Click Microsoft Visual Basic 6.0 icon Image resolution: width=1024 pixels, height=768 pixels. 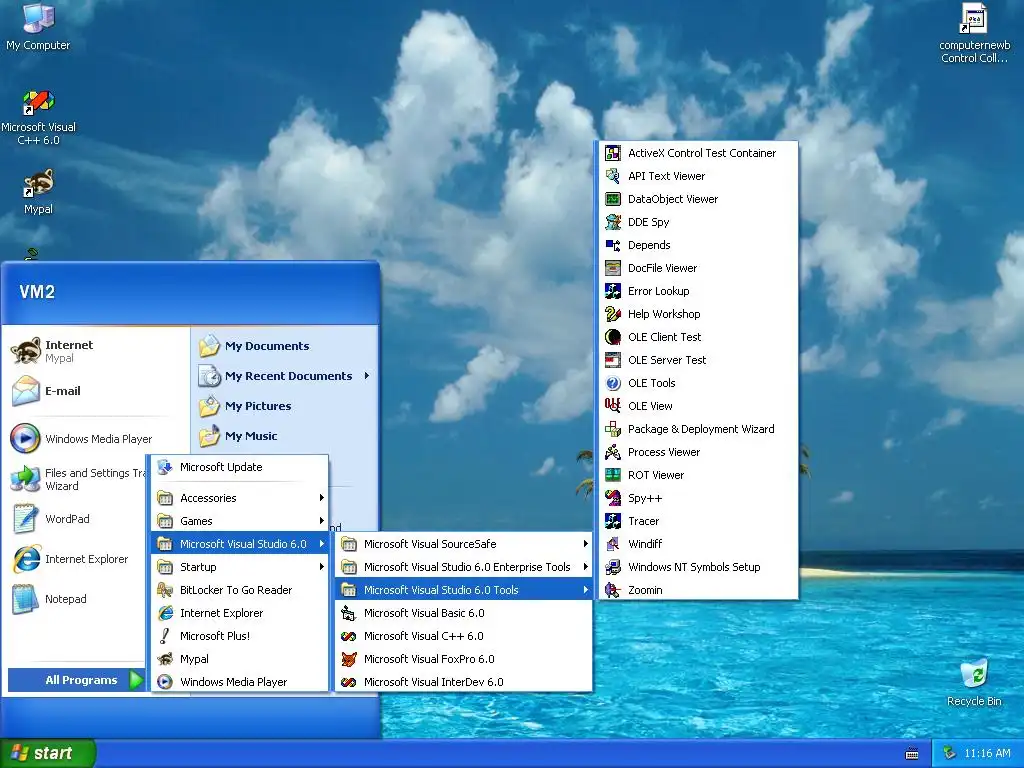tap(349, 613)
